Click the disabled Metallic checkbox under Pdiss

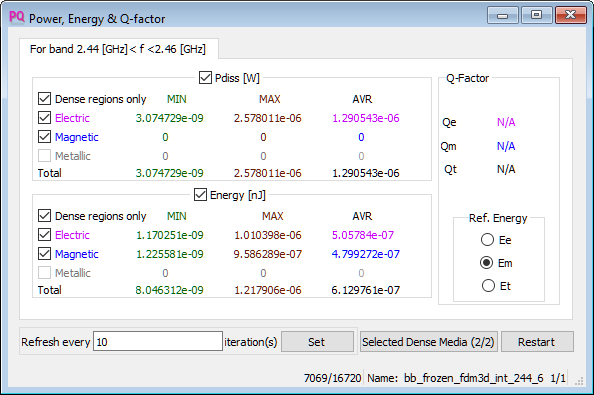tap(44, 156)
